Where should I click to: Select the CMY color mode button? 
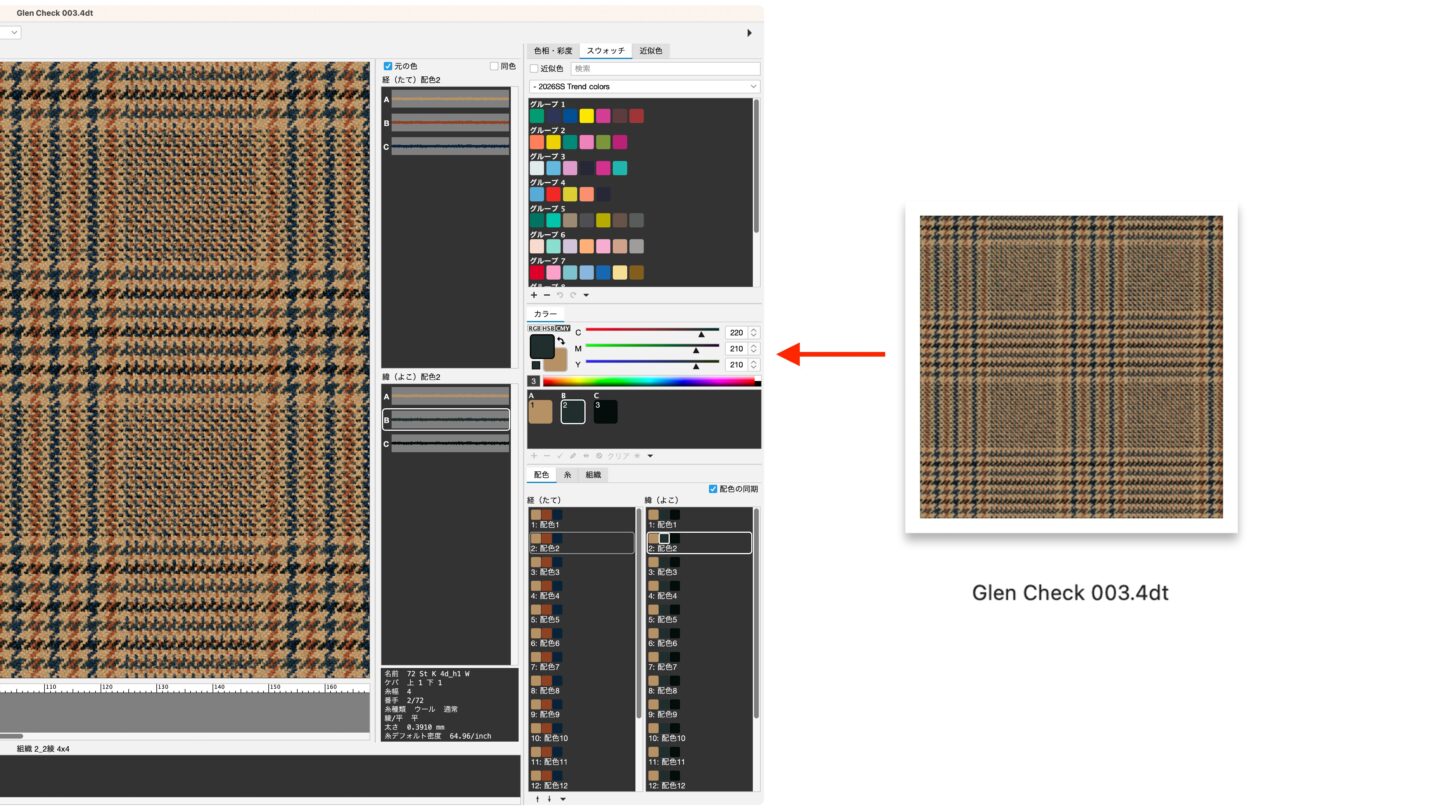(x=562, y=328)
